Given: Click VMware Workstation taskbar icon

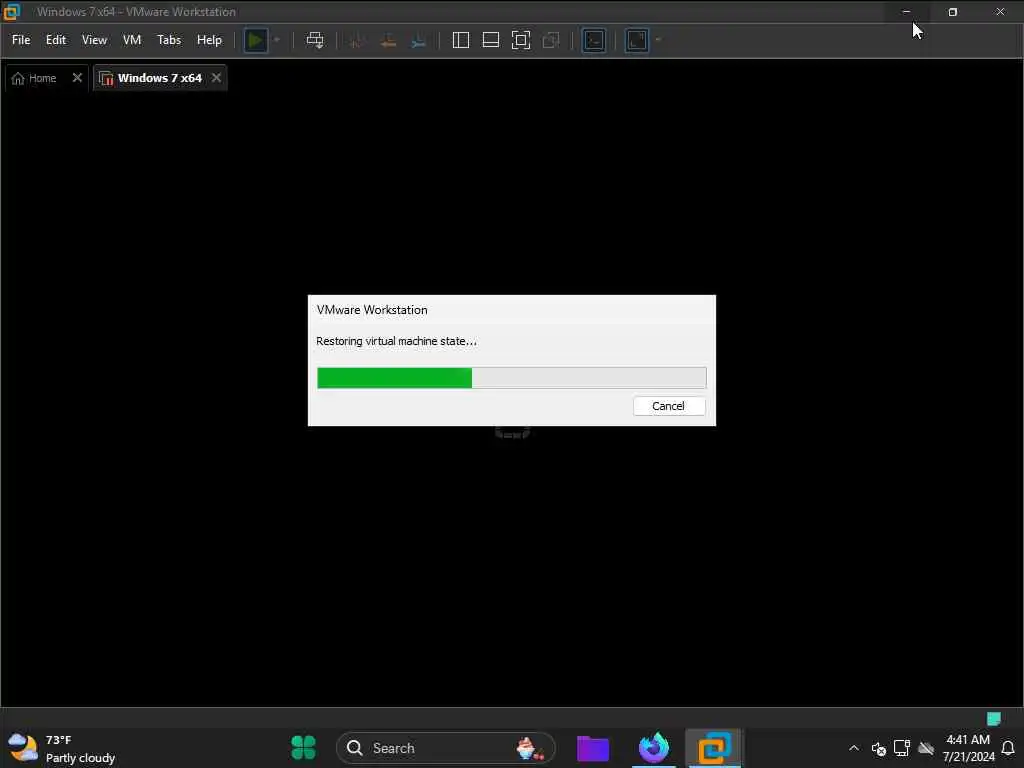Looking at the screenshot, I should point(714,748).
